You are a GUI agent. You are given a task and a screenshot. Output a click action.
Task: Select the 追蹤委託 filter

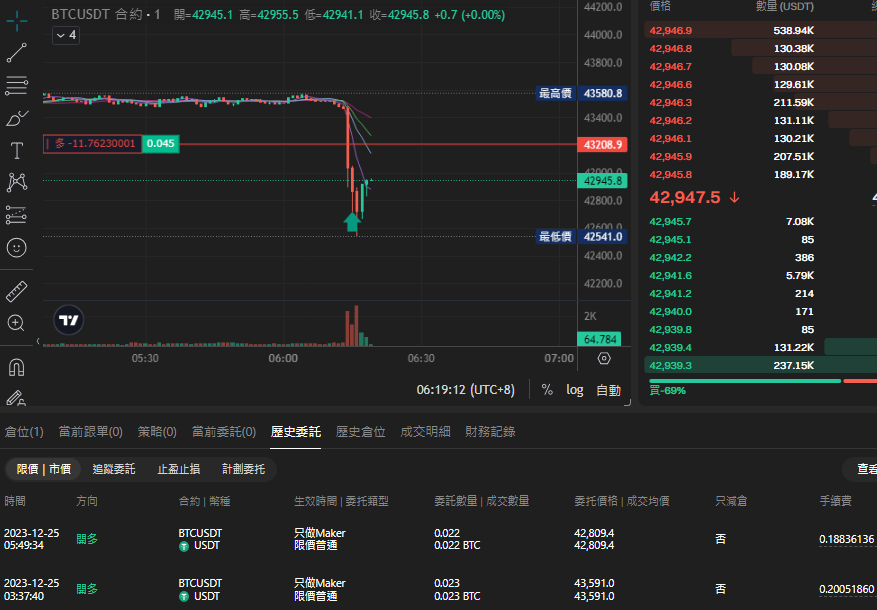pos(114,469)
